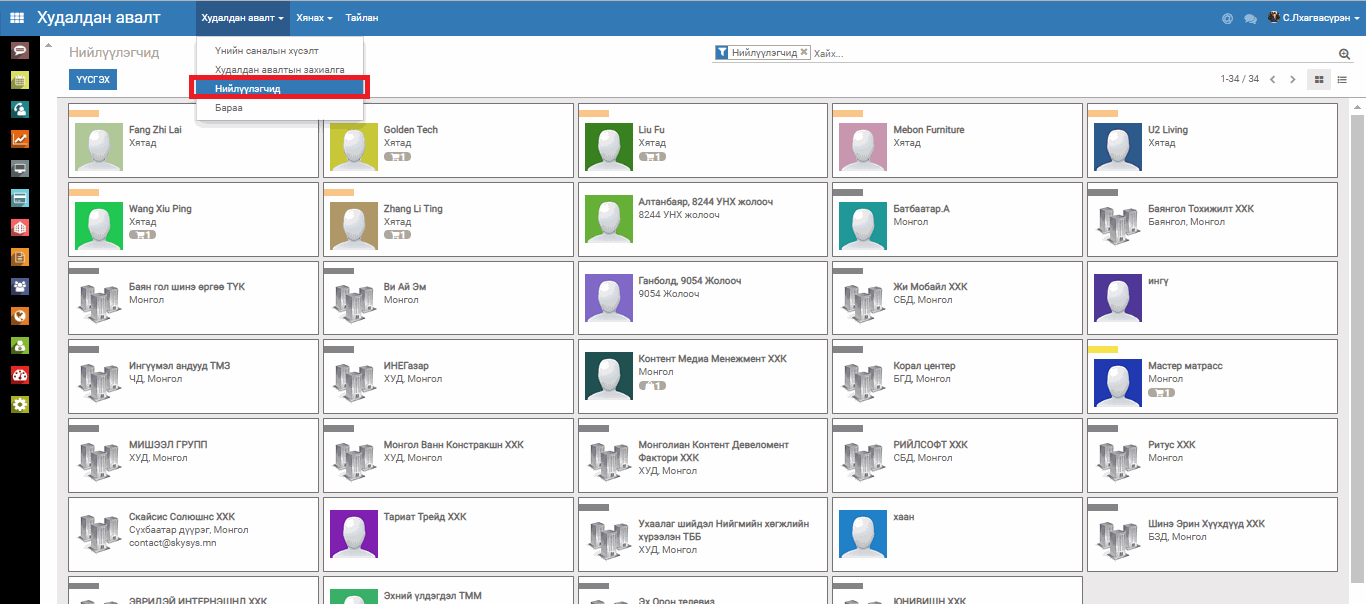This screenshot has width=1366, height=604.
Task: Open the apps grid menu icon
Action: [17, 18]
